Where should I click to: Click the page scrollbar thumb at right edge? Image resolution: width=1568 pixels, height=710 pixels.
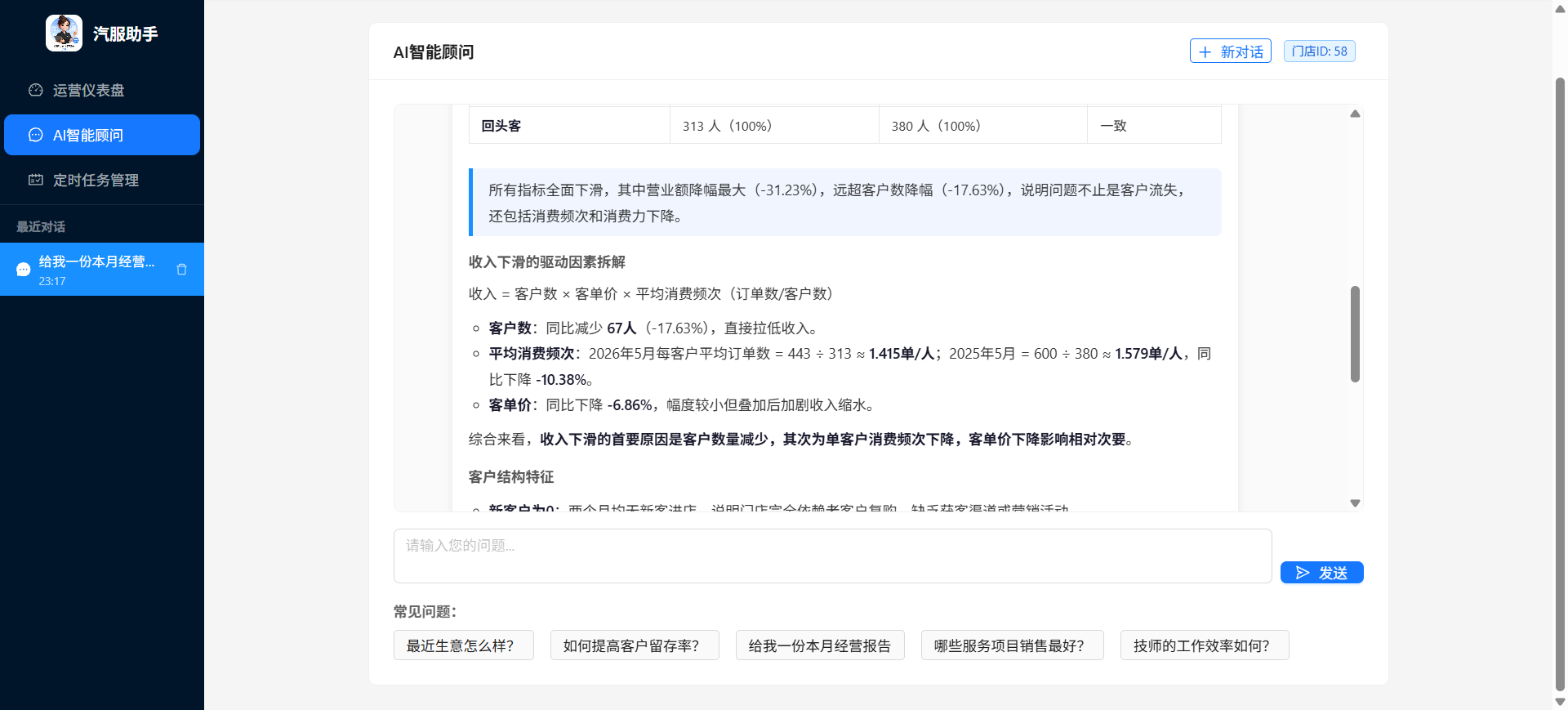(1560, 384)
